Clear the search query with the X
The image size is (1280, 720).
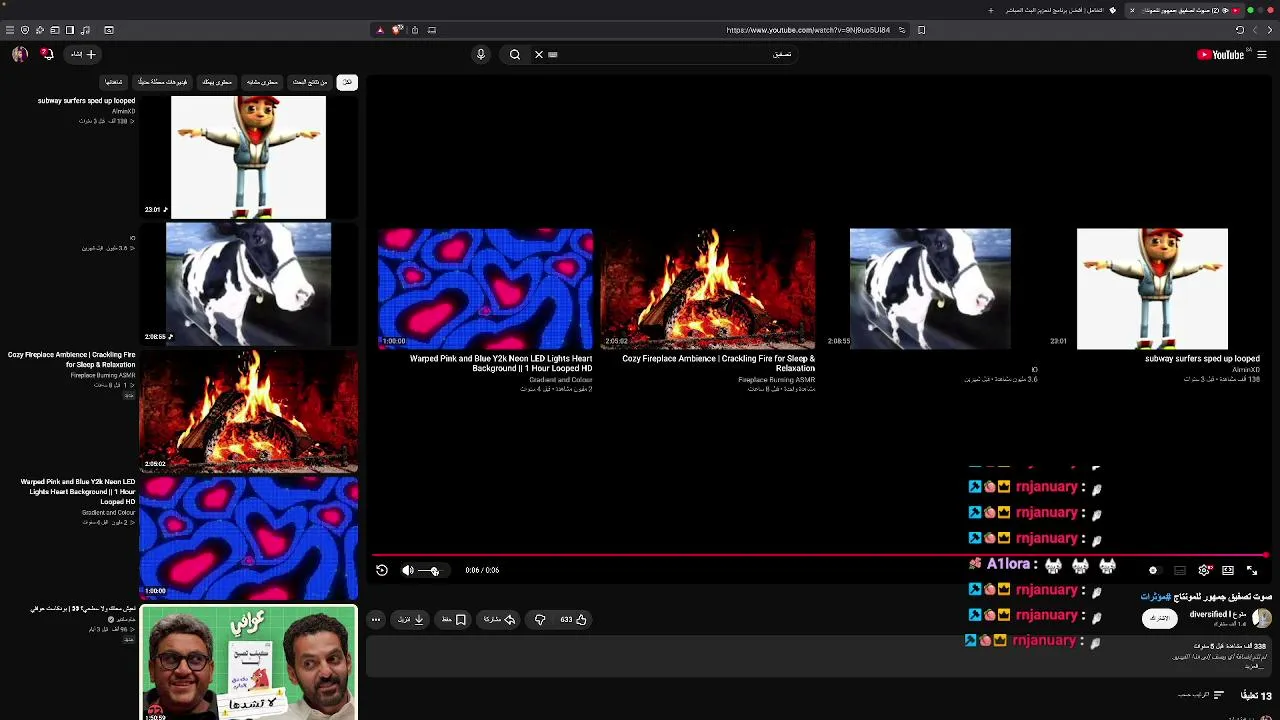539,54
